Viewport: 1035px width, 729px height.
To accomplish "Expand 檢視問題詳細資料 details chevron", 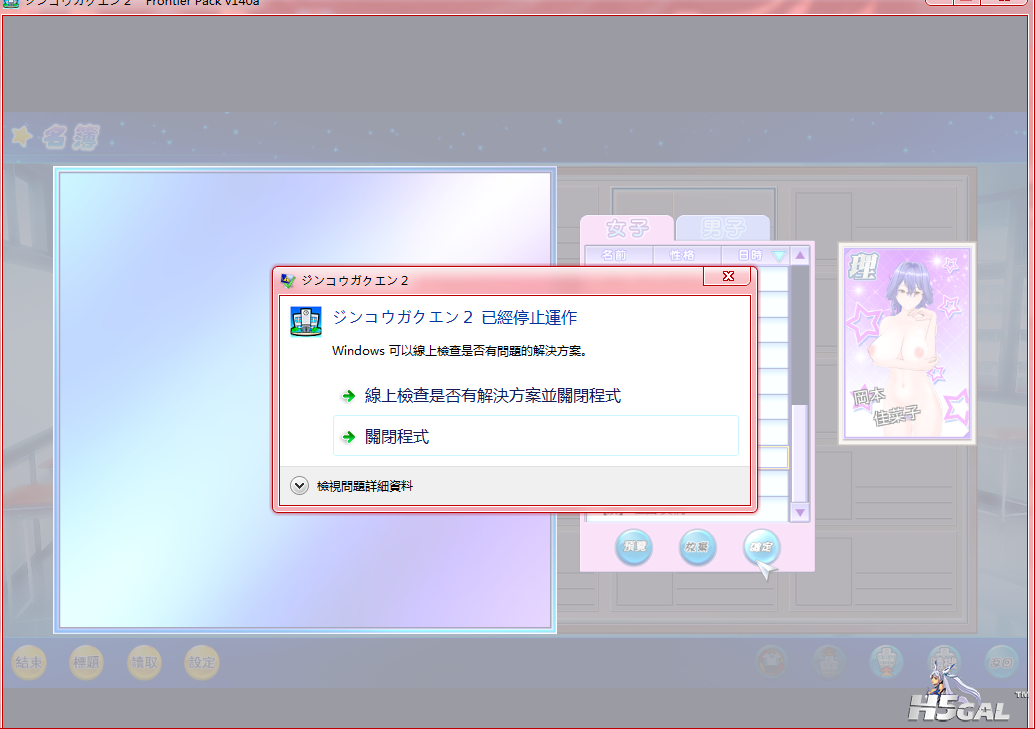I will 299,486.
